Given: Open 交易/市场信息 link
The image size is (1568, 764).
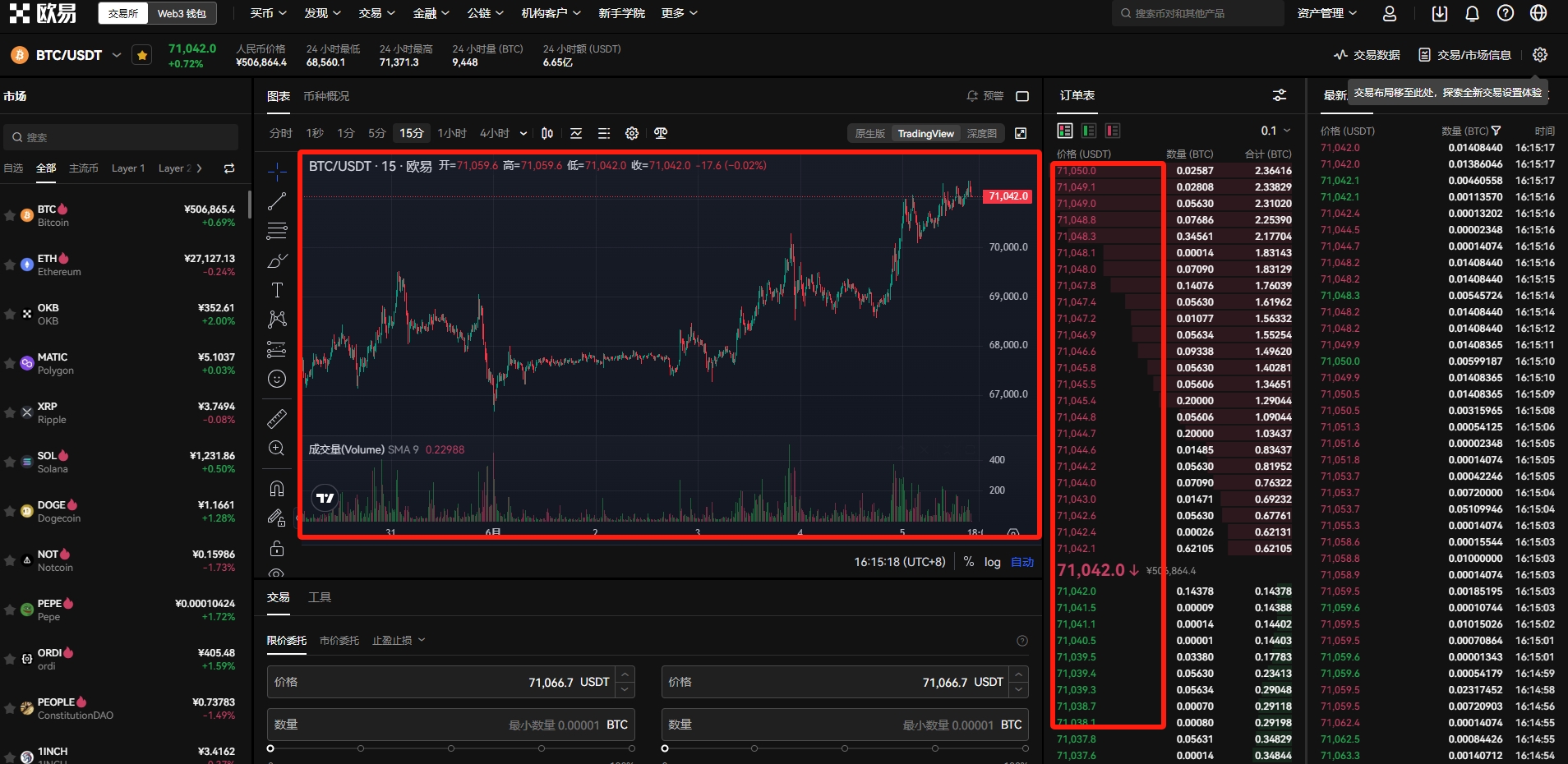Looking at the screenshot, I should 1465,54.
